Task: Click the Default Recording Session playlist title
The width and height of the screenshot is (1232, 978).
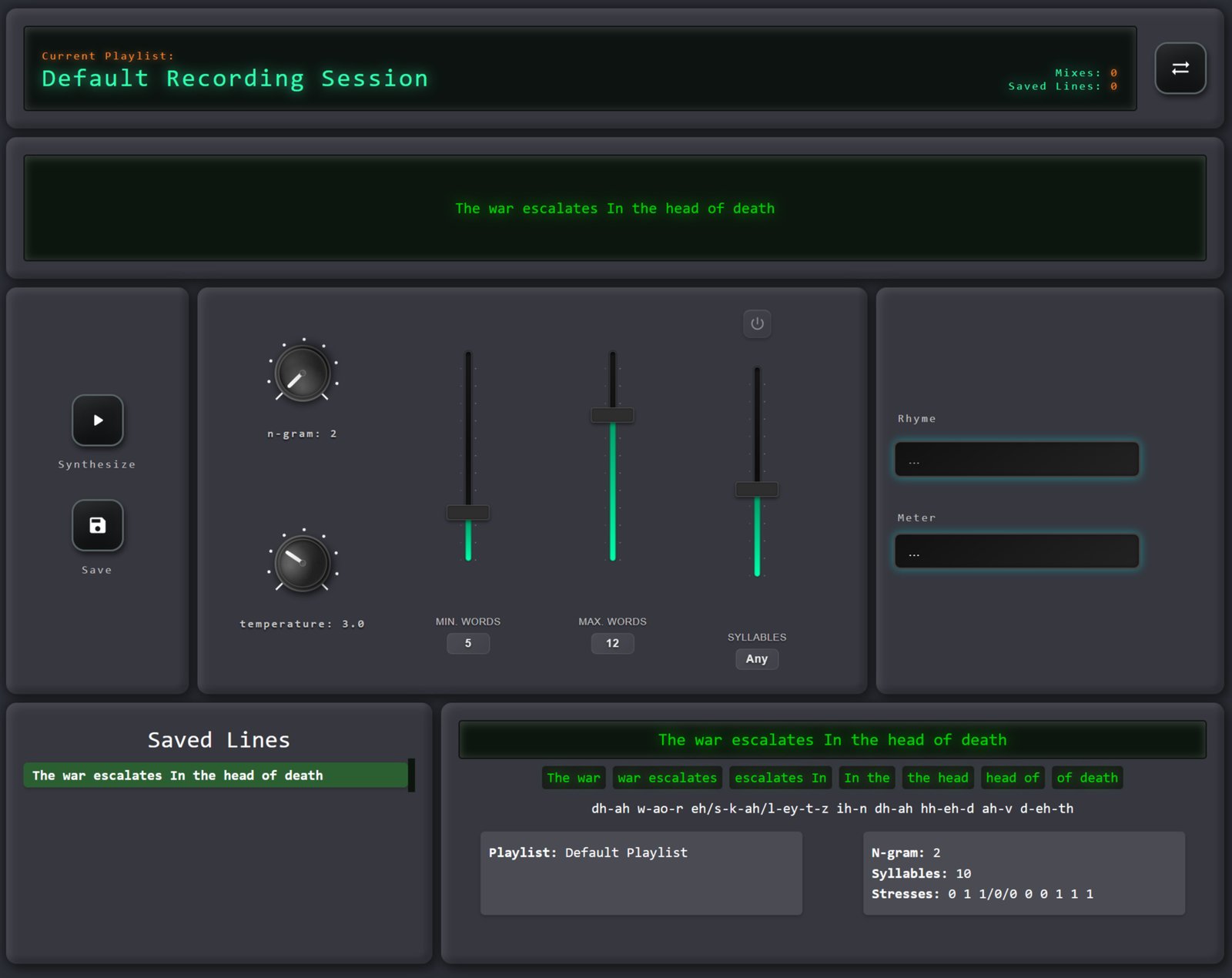Action: point(235,79)
